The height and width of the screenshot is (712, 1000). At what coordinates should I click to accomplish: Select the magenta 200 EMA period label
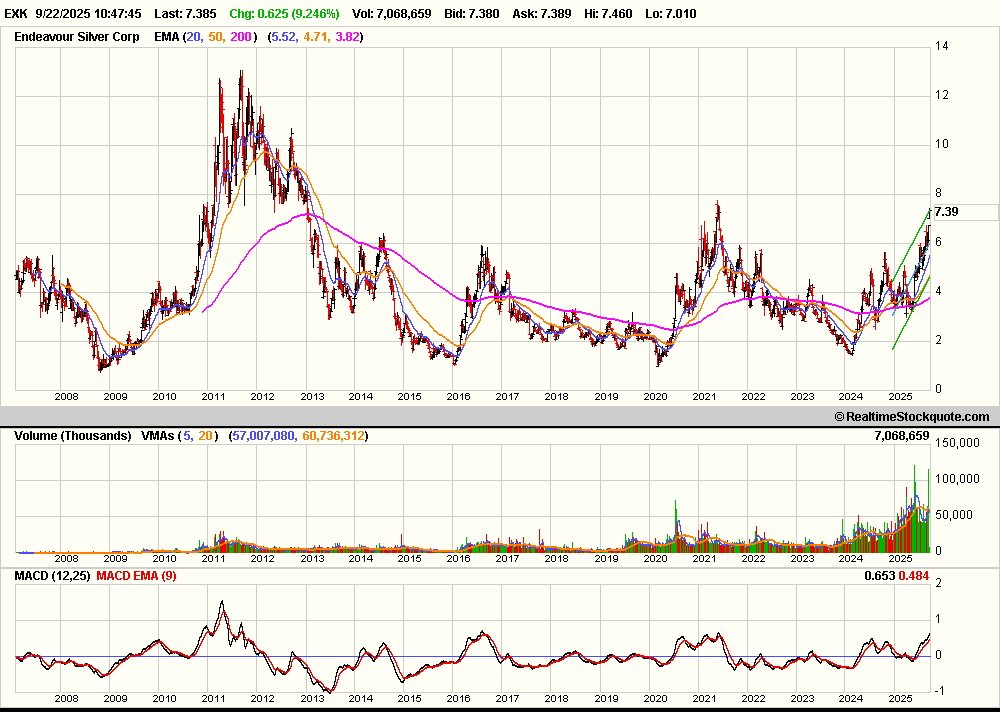click(x=241, y=37)
